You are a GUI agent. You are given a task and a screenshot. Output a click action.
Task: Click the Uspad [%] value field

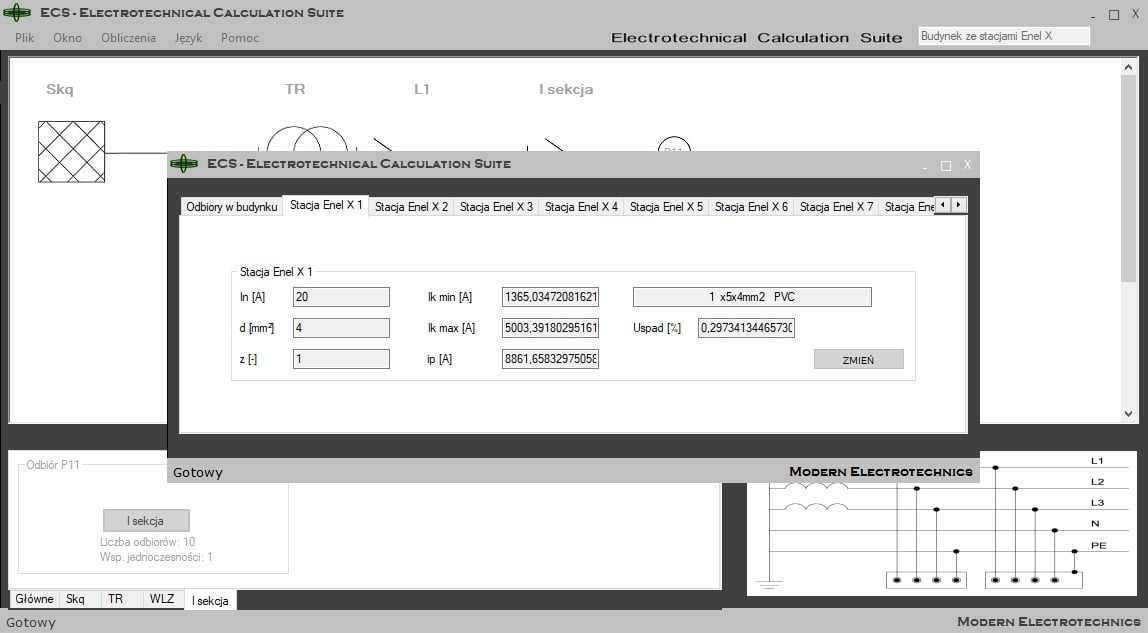(x=746, y=328)
